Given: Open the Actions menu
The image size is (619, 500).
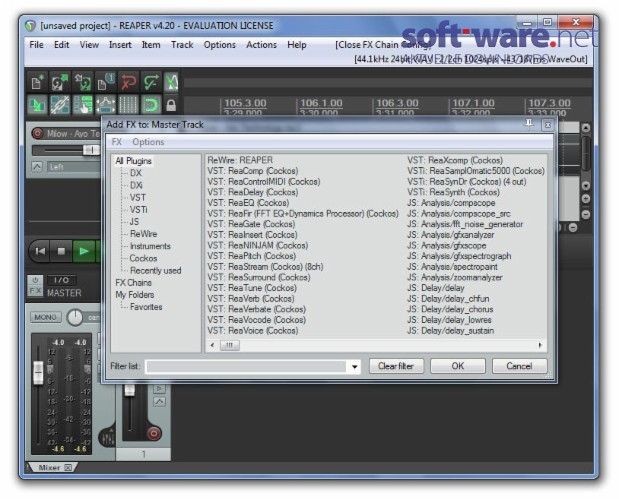Looking at the screenshot, I should (261, 45).
